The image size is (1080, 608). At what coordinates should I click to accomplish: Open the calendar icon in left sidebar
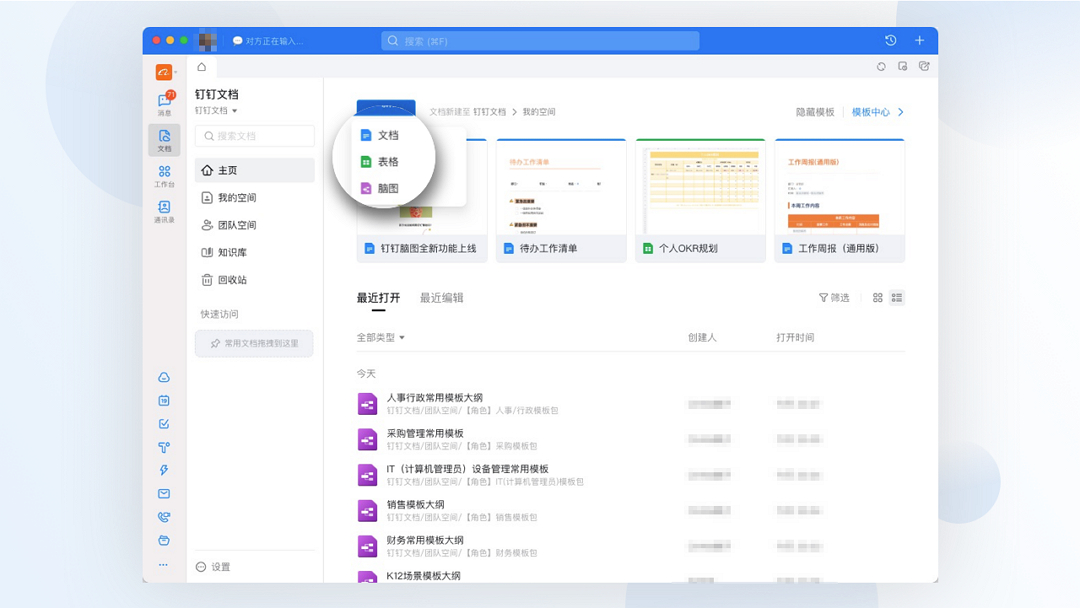(164, 400)
